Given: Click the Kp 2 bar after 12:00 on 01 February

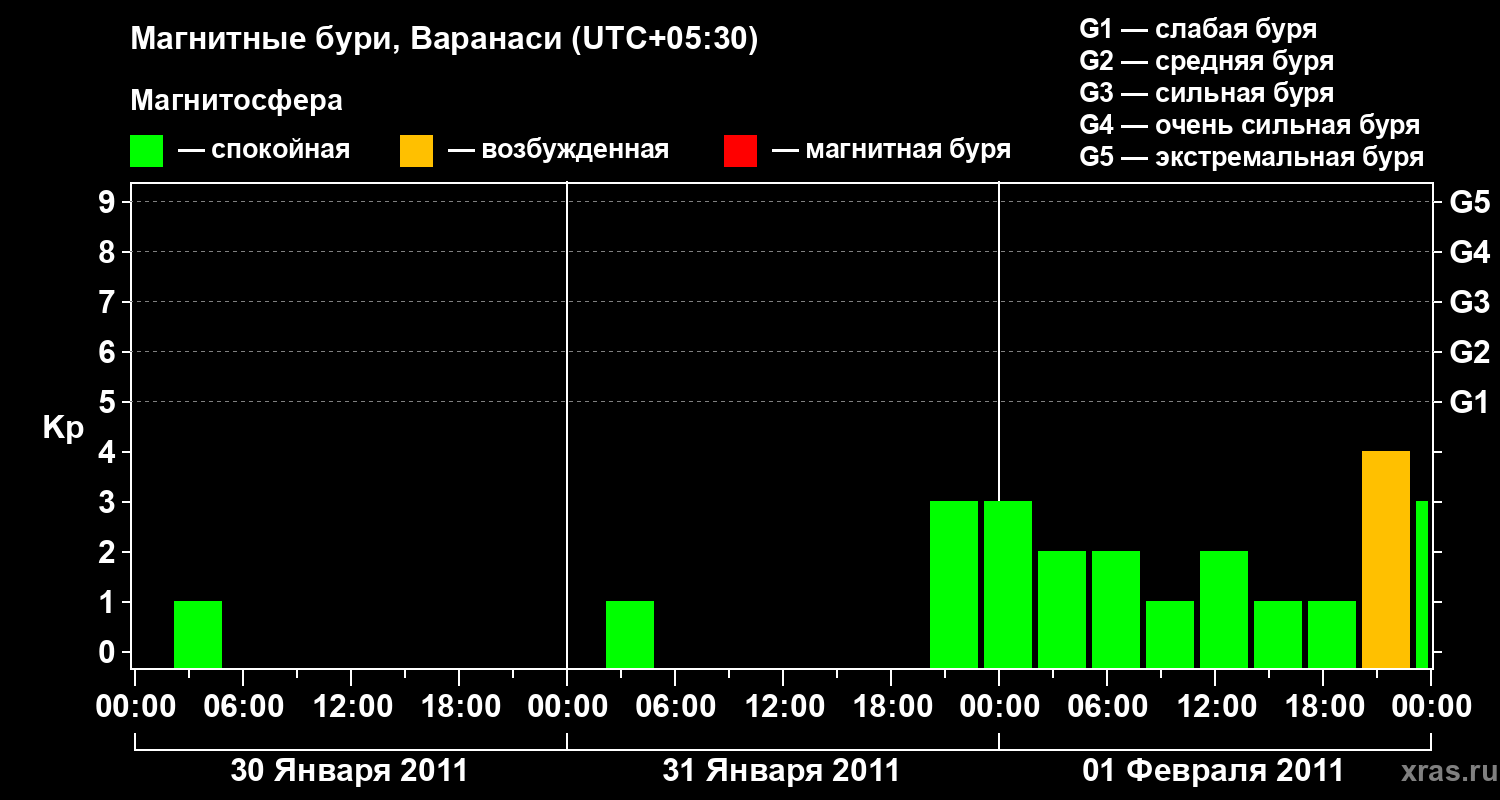Looking at the screenshot, I should tap(1224, 609).
